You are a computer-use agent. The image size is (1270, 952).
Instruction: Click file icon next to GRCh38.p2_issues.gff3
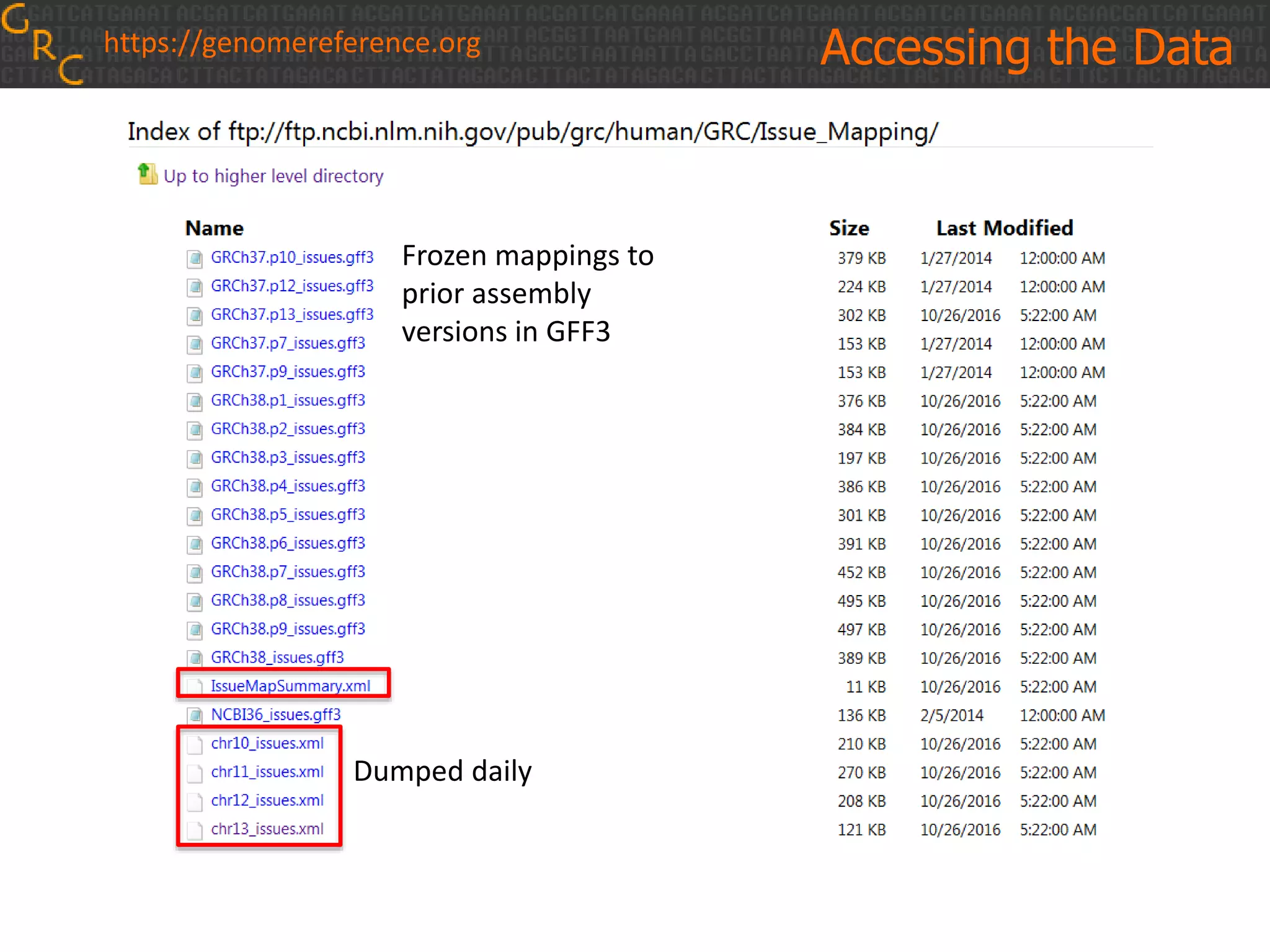(x=195, y=430)
